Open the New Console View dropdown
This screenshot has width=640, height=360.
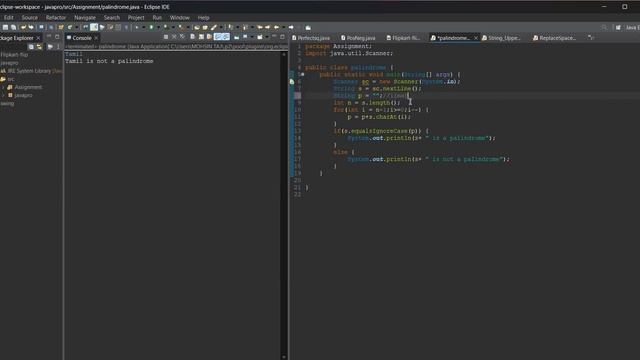267,37
